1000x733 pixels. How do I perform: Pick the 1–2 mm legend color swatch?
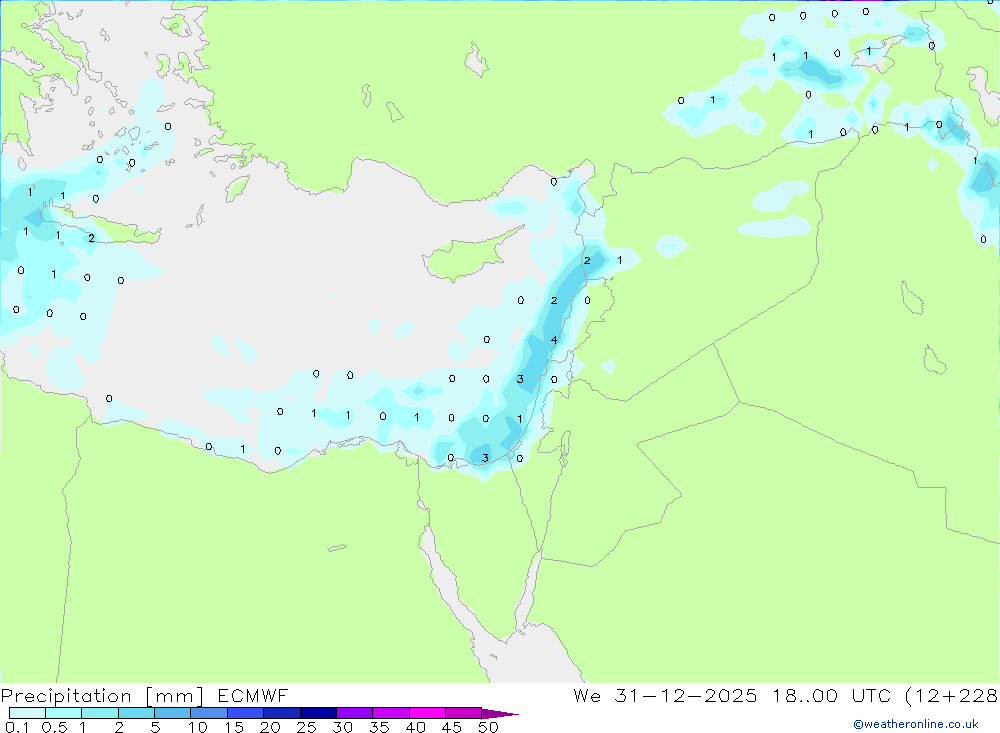(x=99, y=713)
